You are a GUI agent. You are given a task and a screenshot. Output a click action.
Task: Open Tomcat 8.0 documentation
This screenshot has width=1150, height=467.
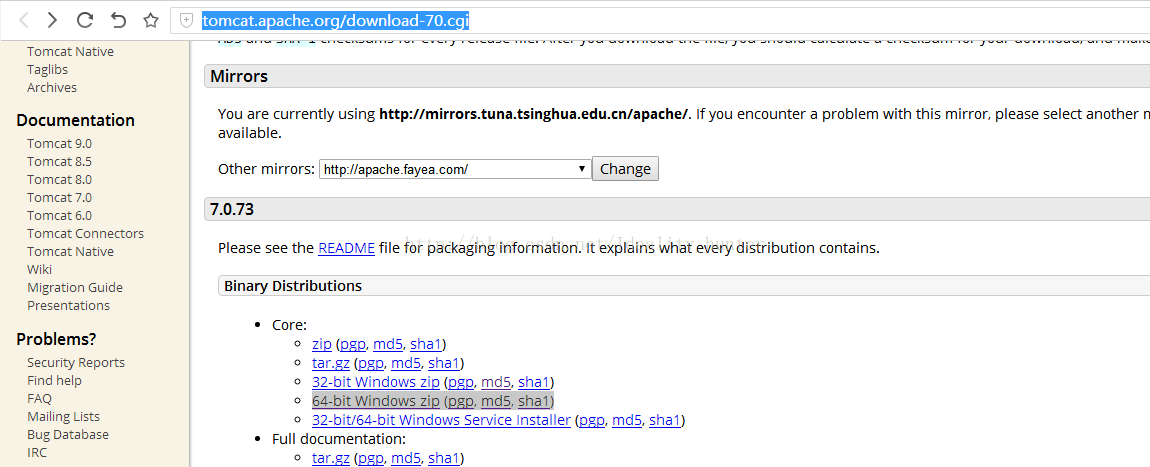[x=59, y=180]
